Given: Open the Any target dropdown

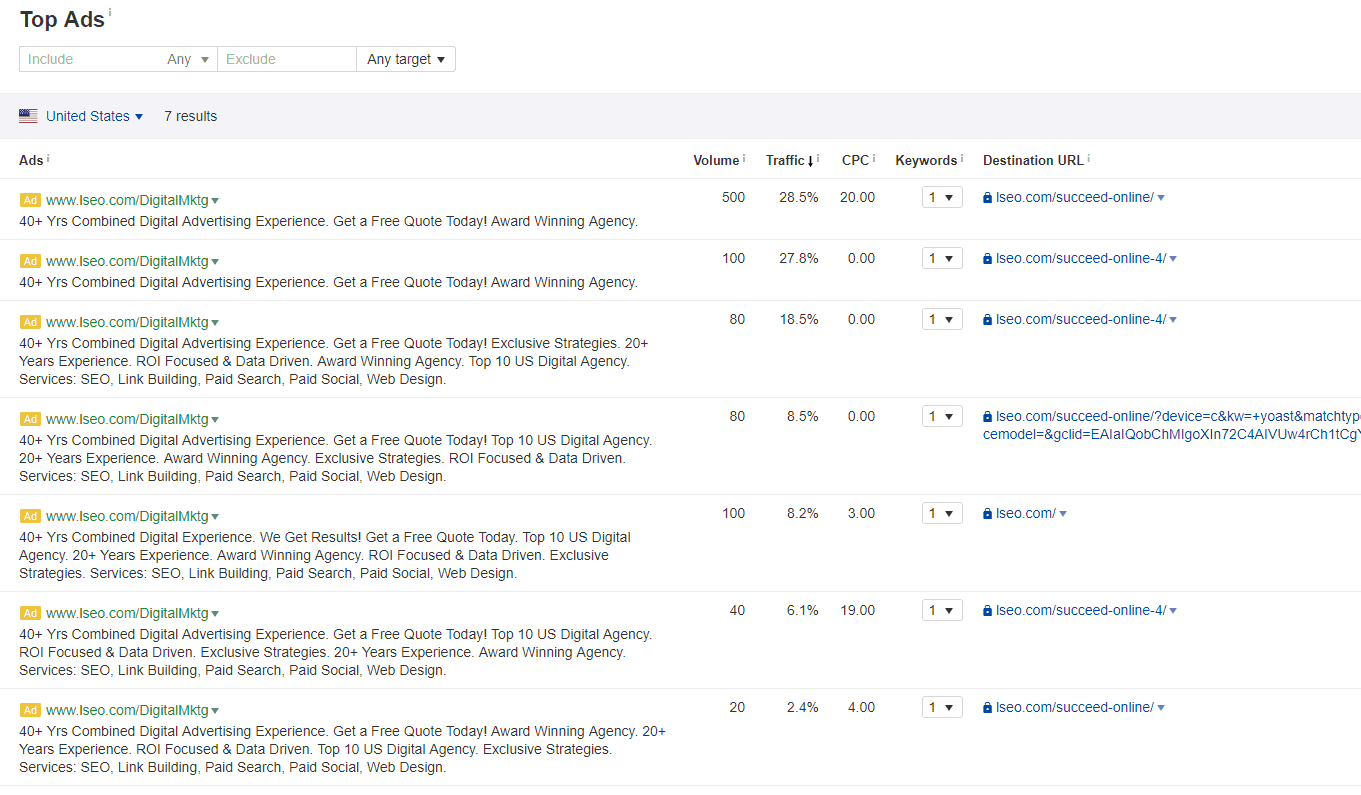Looking at the screenshot, I should (x=405, y=59).
